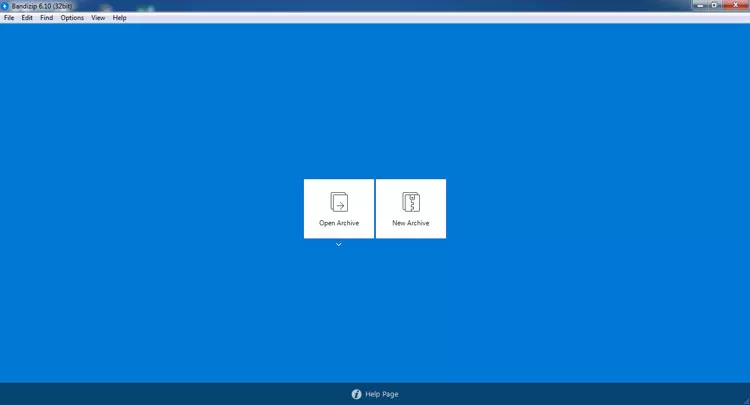The height and width of the screenshot is (405, 750).
Task: Maximize the Bandizip window
Action: (x=714, y=5)
